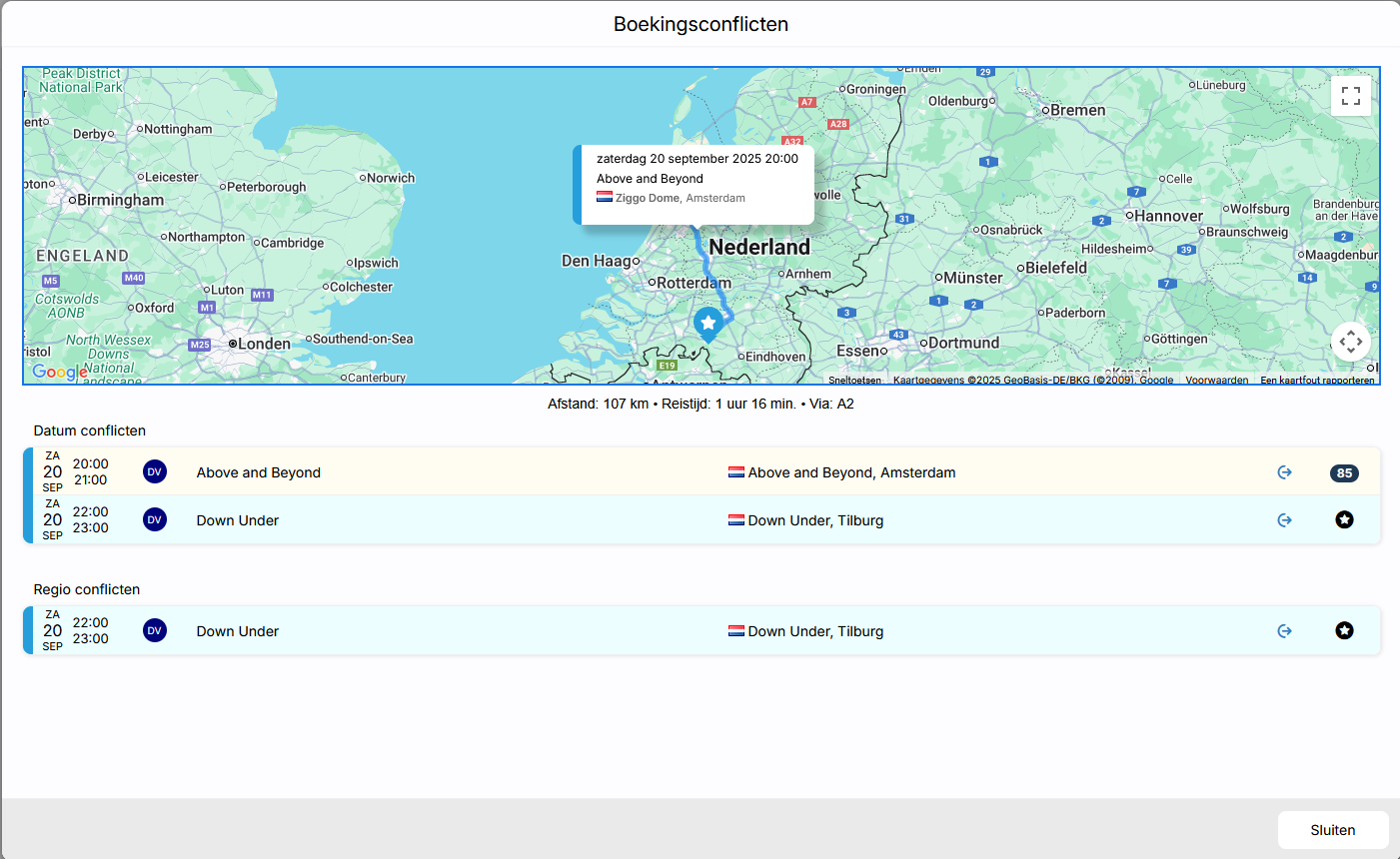This screenshot has height=859, width=1400.
Task: Click the DV avatar on the Above and Beyond row
Action: pos(155,471)
